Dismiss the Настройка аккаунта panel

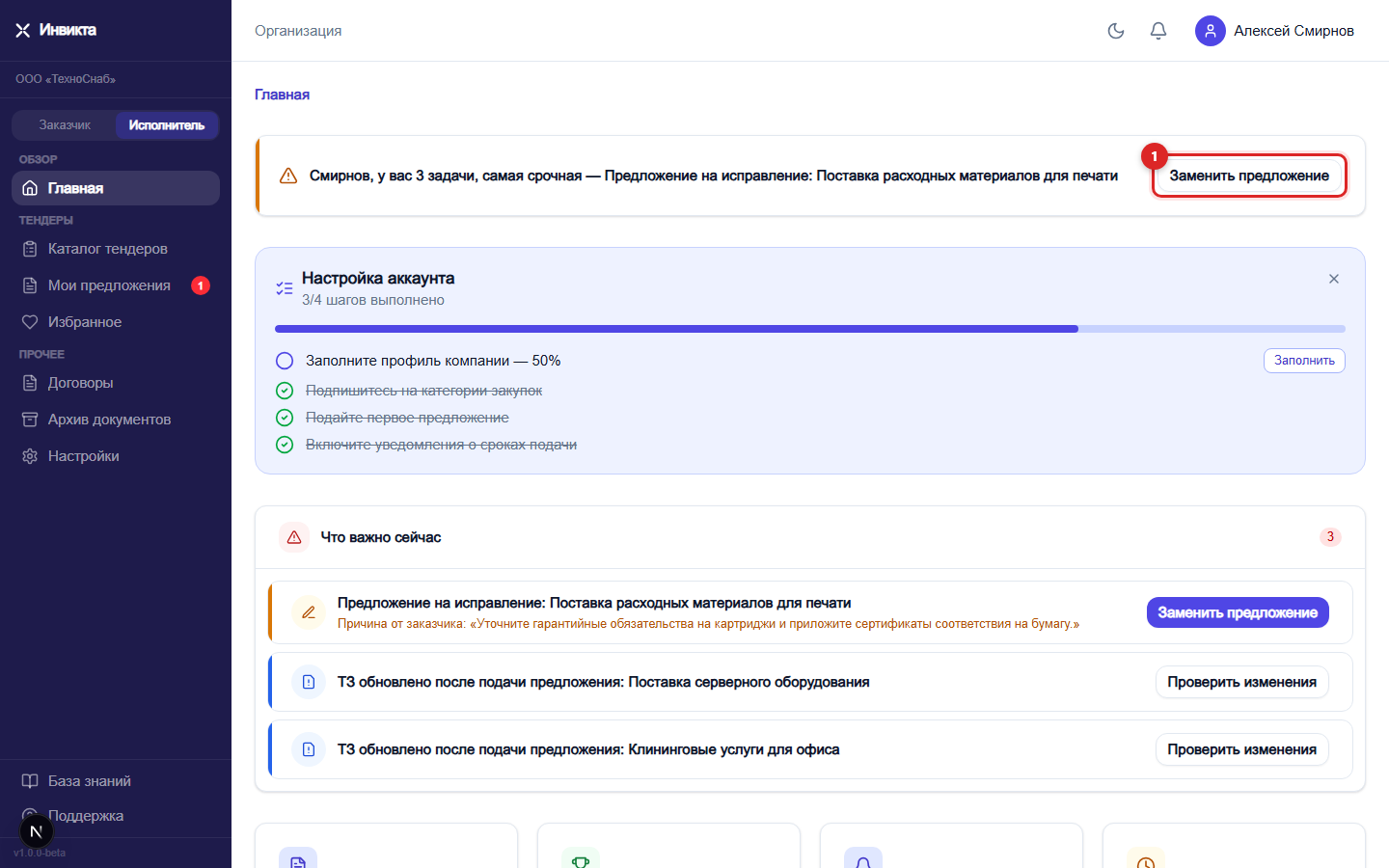point(1334,279)
